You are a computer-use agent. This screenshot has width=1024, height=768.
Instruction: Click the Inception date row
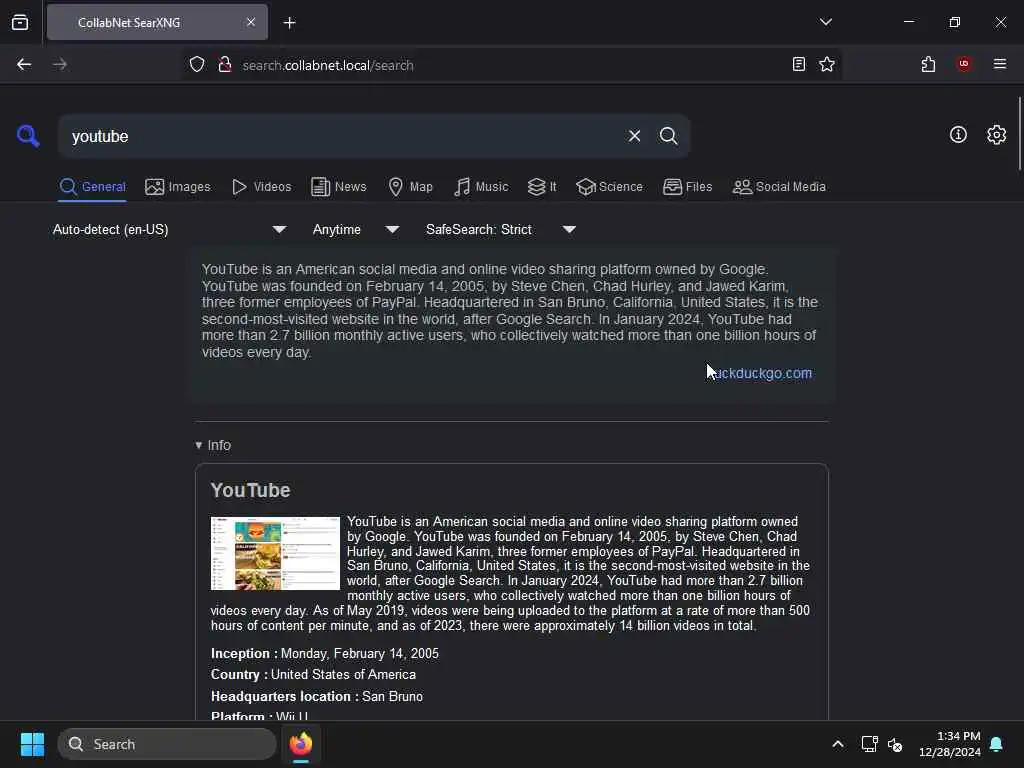(325, 654)
